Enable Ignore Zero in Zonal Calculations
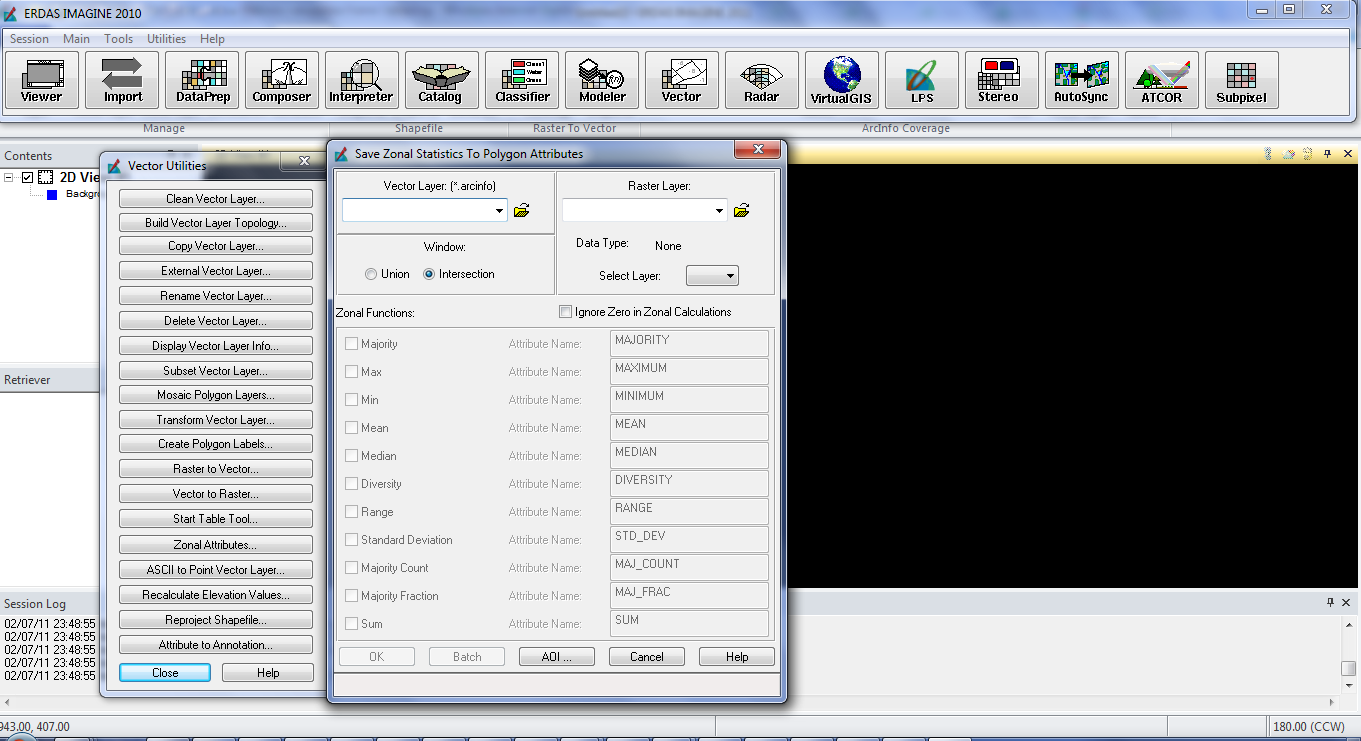 [x=566, y=312]
